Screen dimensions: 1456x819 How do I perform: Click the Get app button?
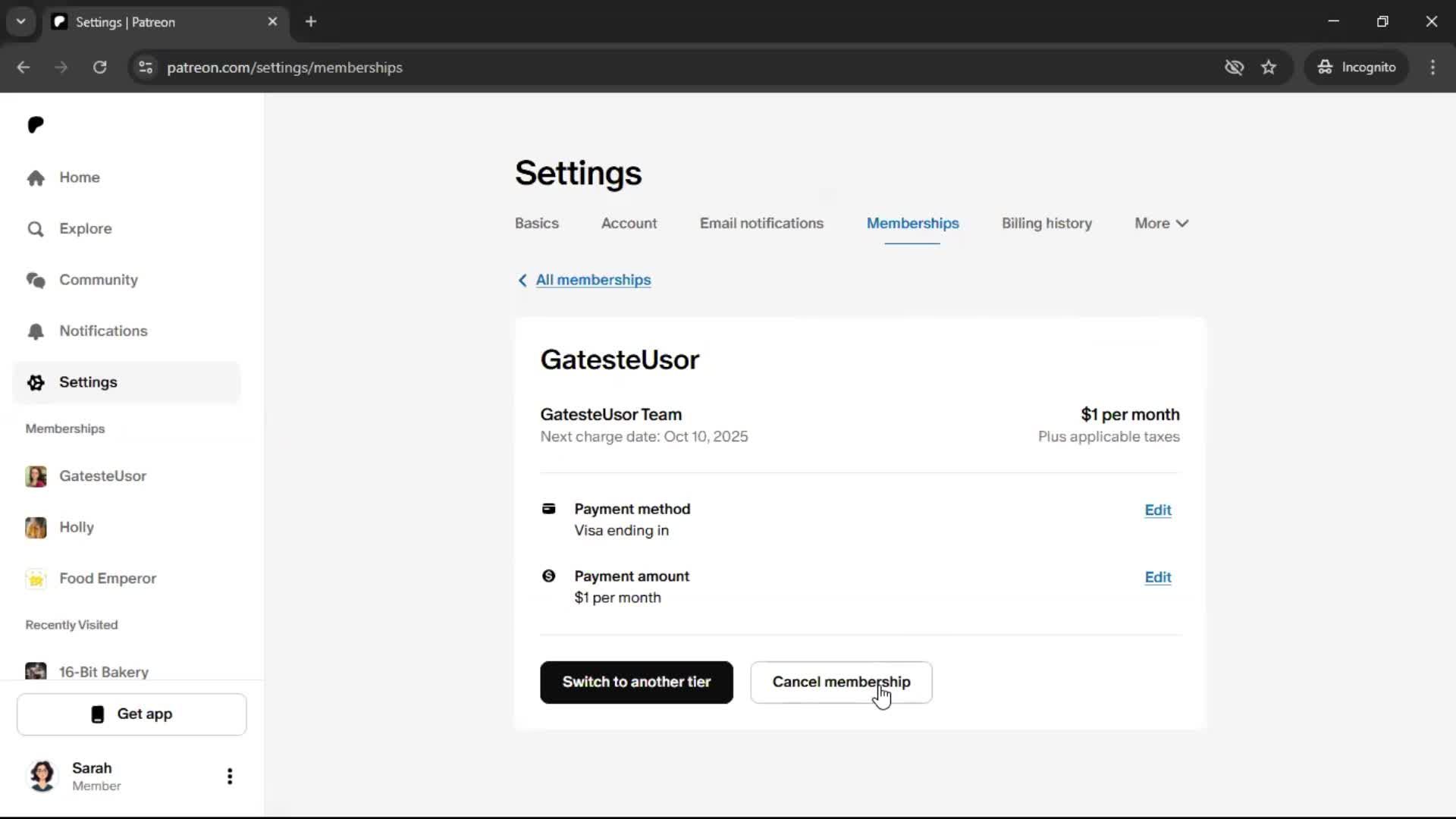(x=132, y=714)
